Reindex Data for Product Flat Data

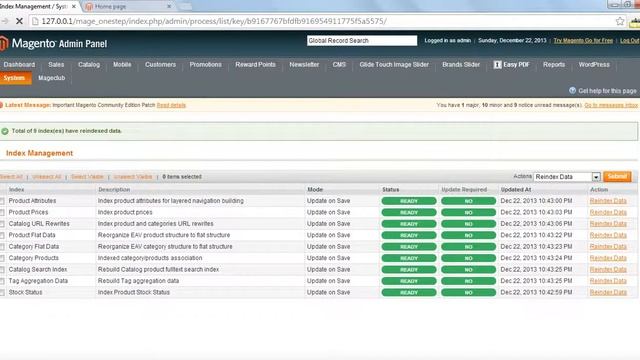click(x=608, y=235)
